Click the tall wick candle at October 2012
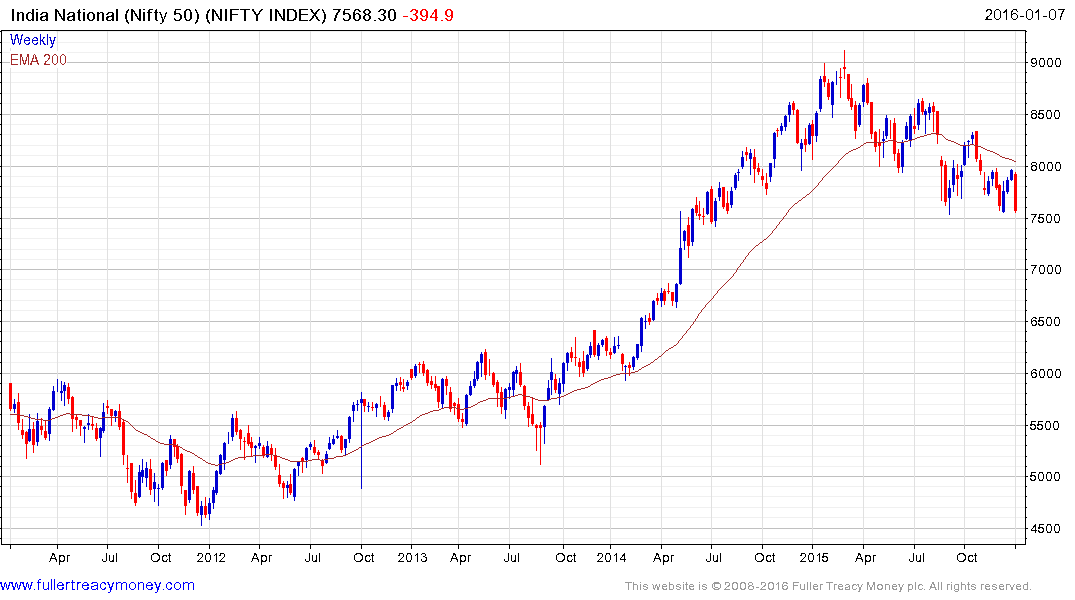1075x600 pixels. (361, 441)
